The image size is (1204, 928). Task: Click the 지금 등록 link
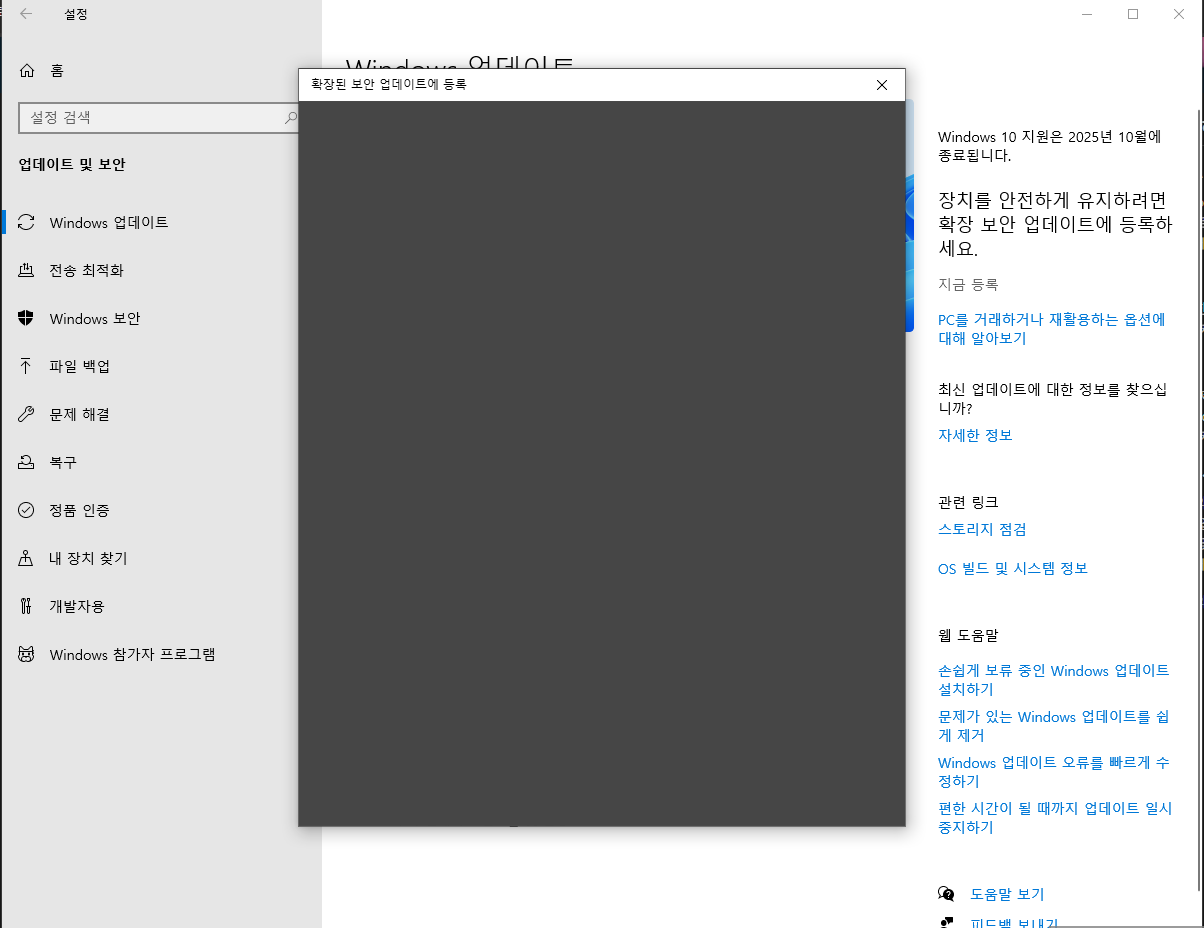click(968, 284)
